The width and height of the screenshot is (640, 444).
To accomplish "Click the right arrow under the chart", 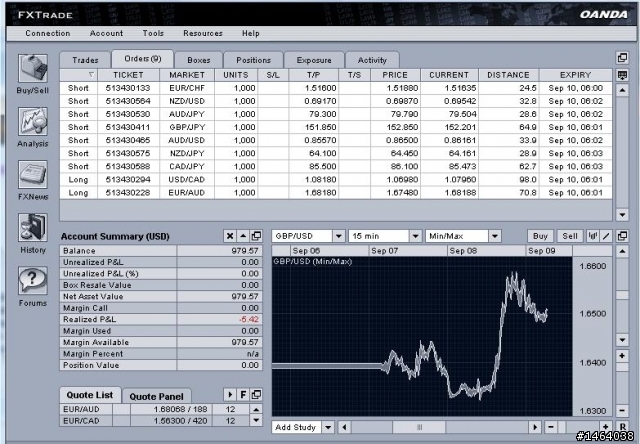I will (534, 427).
